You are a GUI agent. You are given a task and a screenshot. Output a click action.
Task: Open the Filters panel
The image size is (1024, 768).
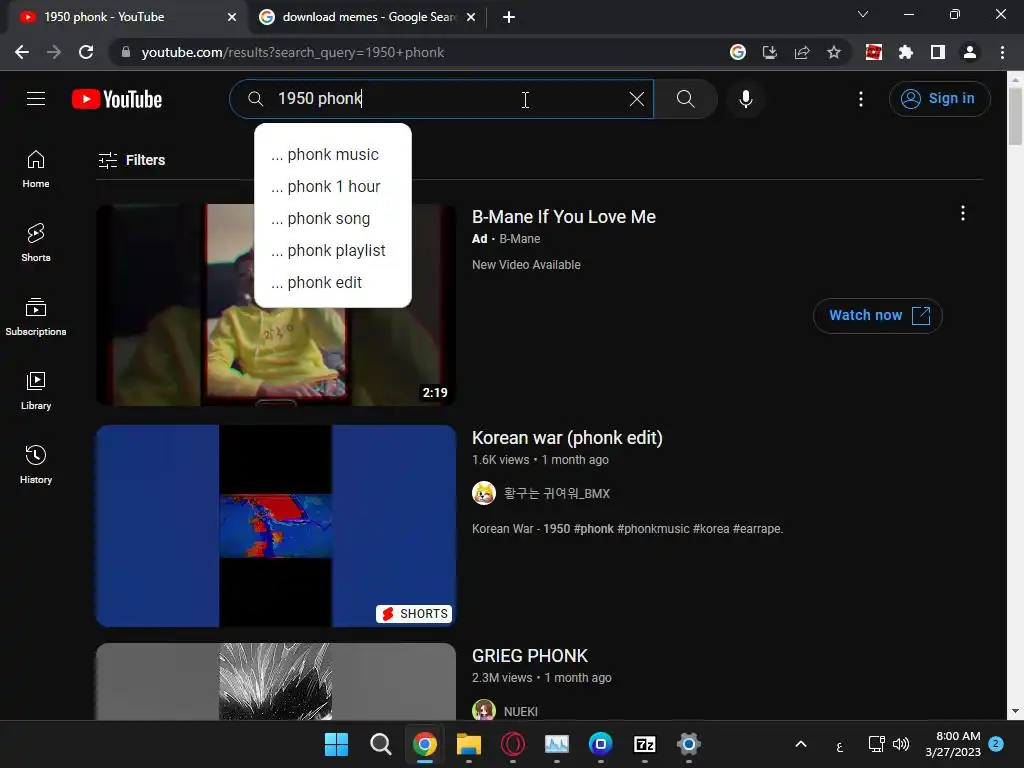click(x=132, y=160)
